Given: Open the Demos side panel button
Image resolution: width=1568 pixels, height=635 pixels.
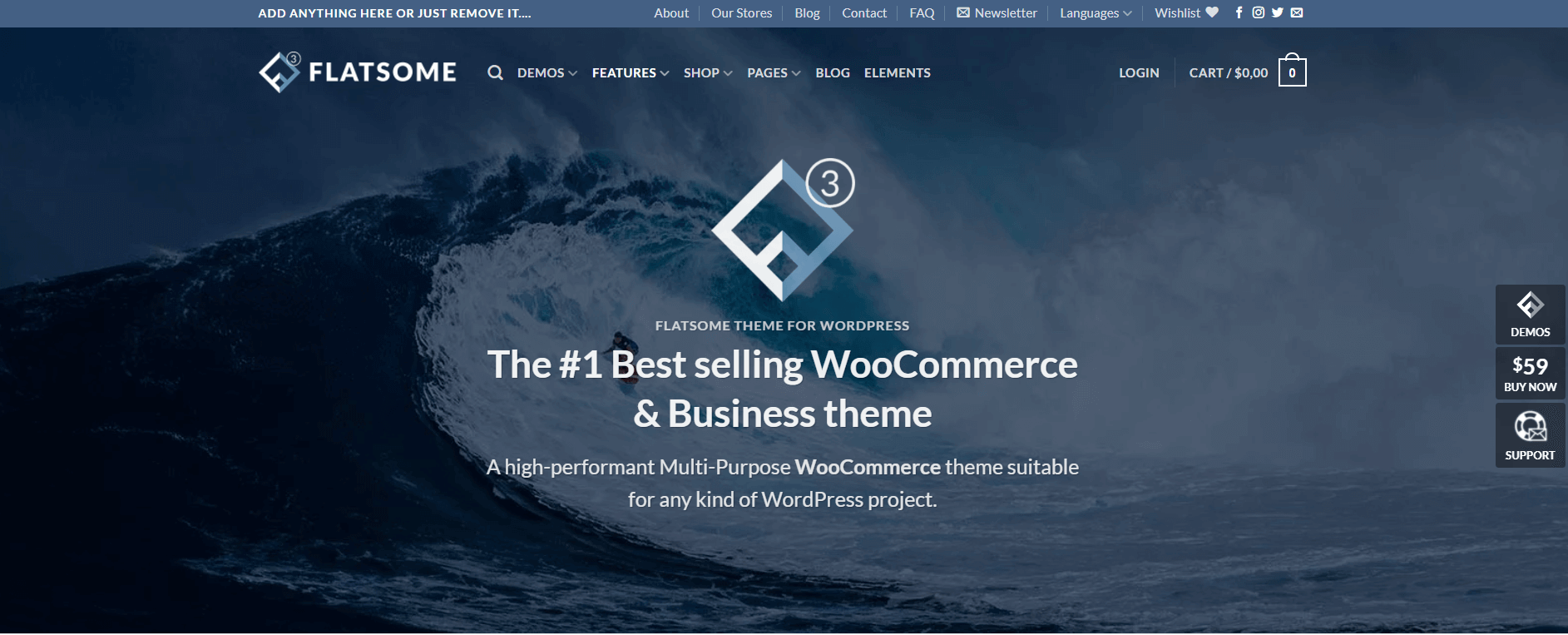Looking at the screenshot, I should (1530, 314).
